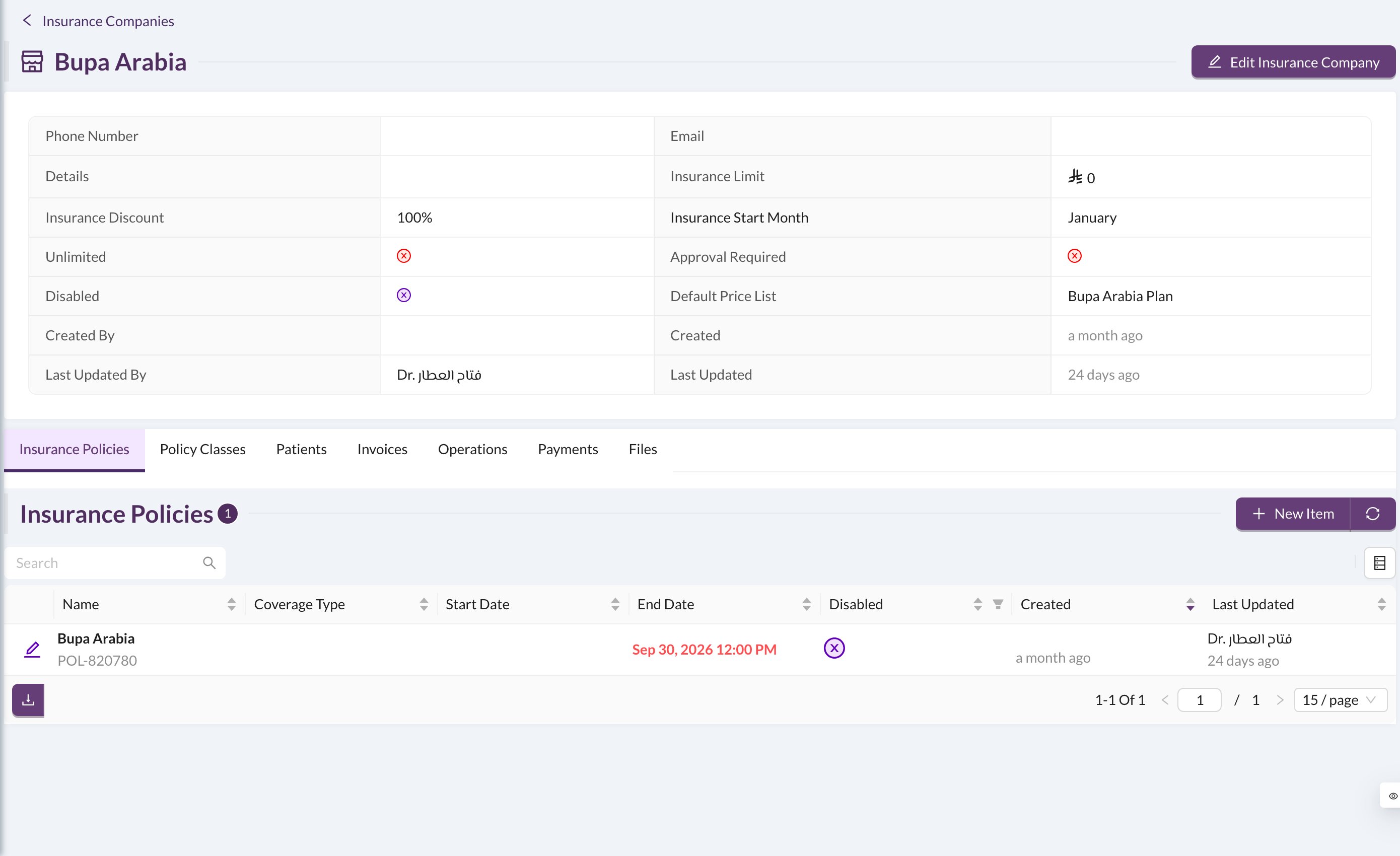Sort policies by Name column

point(231,604)
